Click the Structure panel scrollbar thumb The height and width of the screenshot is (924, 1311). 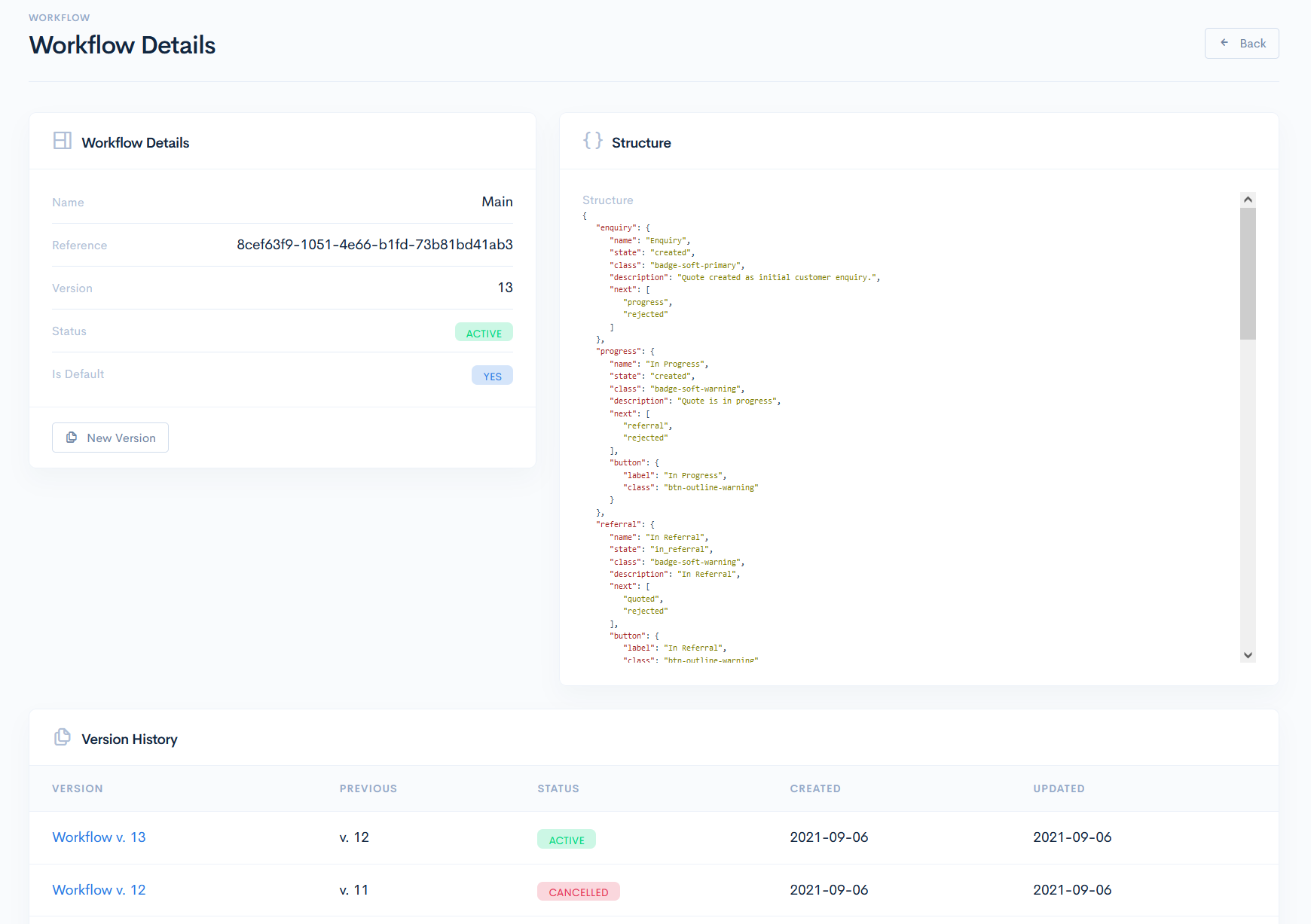1248,271
